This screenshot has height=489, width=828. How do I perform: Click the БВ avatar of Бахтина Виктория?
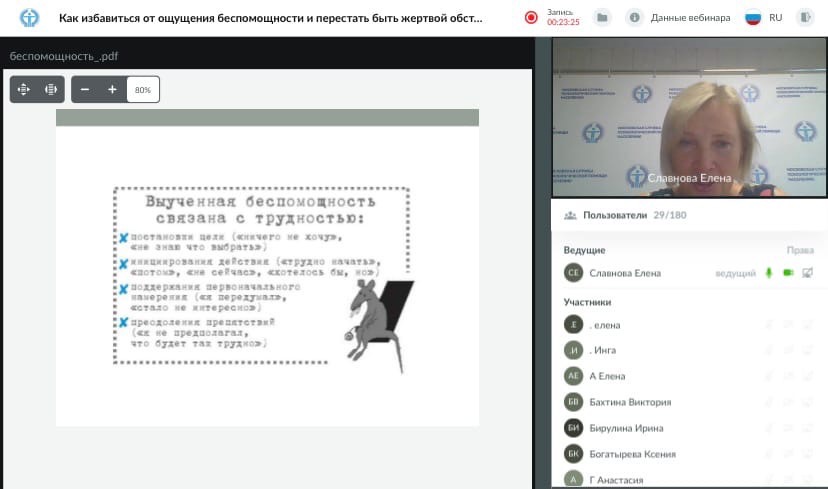[x=573, y=402]
